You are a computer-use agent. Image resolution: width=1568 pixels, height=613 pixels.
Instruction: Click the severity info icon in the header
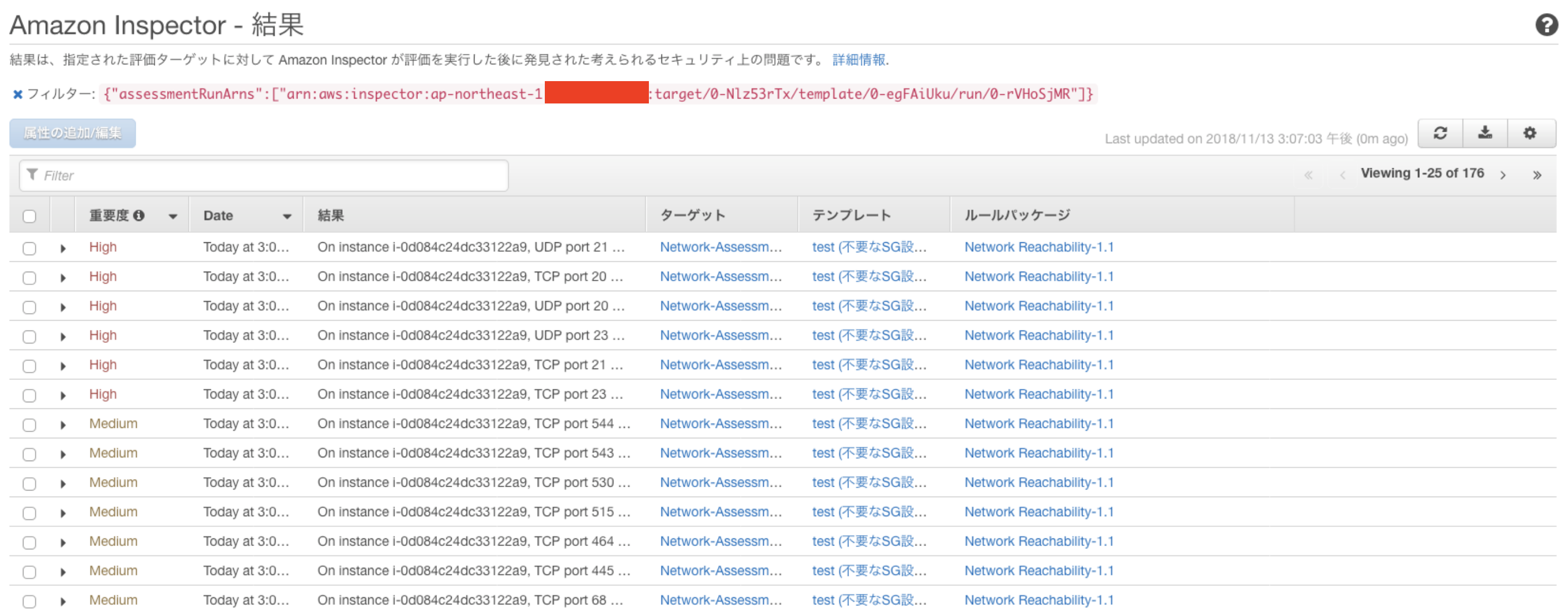(139, 215)
